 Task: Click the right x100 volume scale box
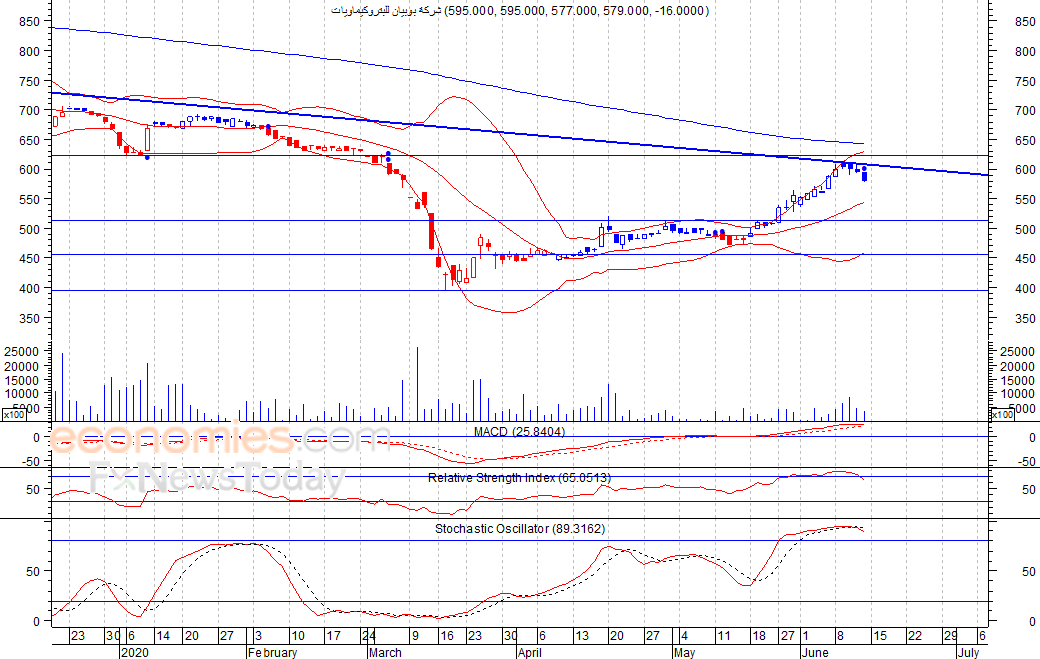[1002, 414]
